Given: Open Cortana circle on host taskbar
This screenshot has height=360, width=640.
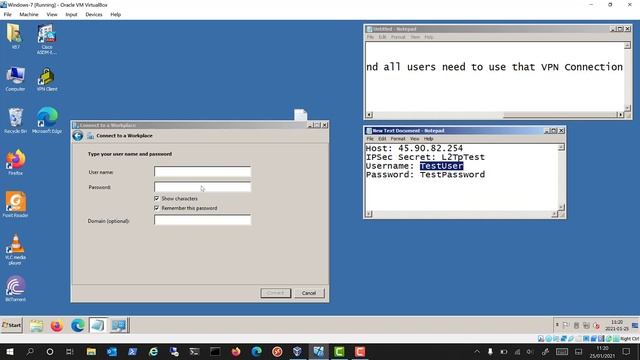Looking at the screenshot, I should click(x=50, y=351).
